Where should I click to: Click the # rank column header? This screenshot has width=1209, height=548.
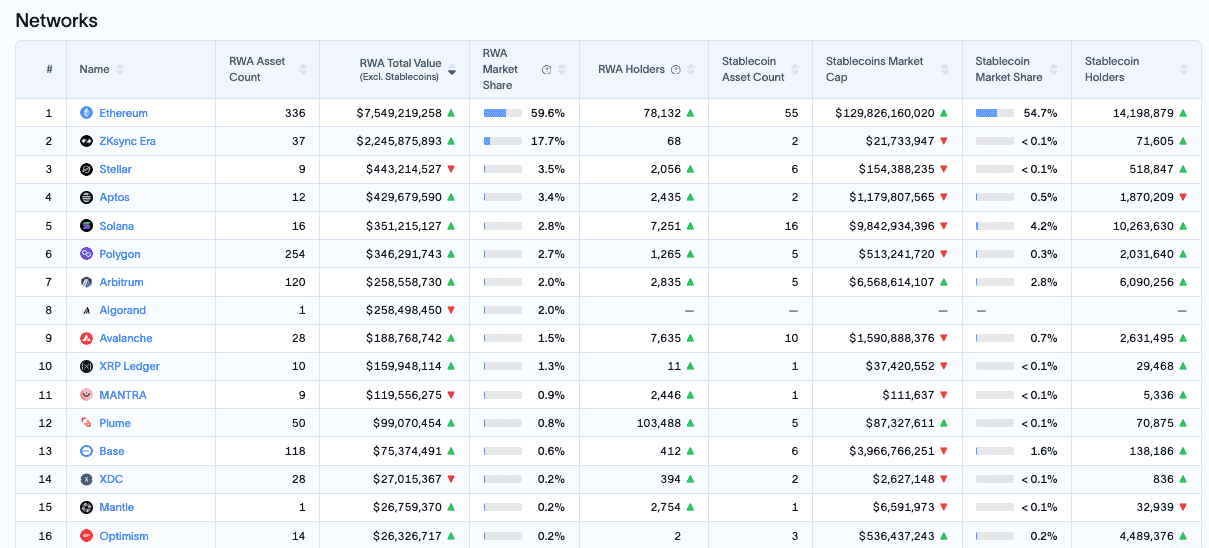[49, 69]
